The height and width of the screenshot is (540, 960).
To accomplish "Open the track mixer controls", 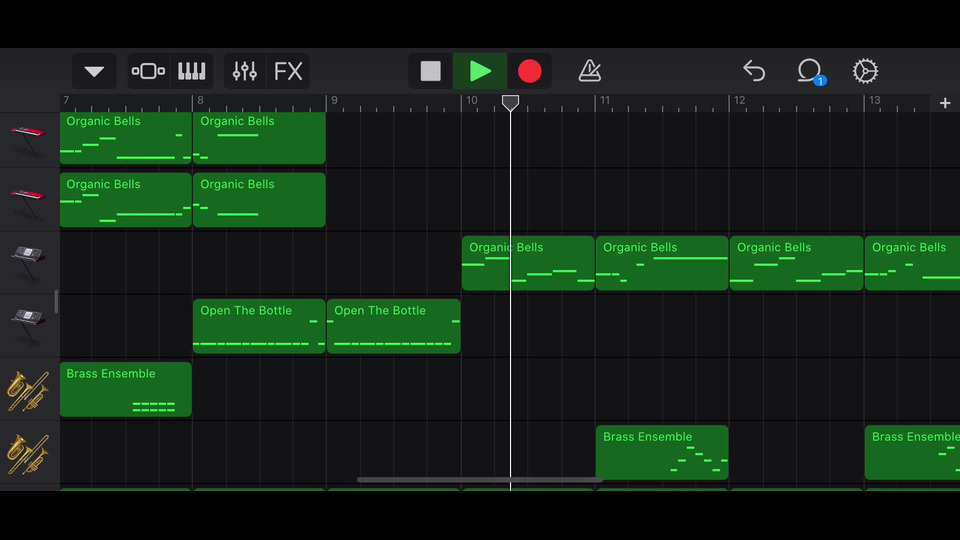I will pyautogui.click(x=245, y=71).
